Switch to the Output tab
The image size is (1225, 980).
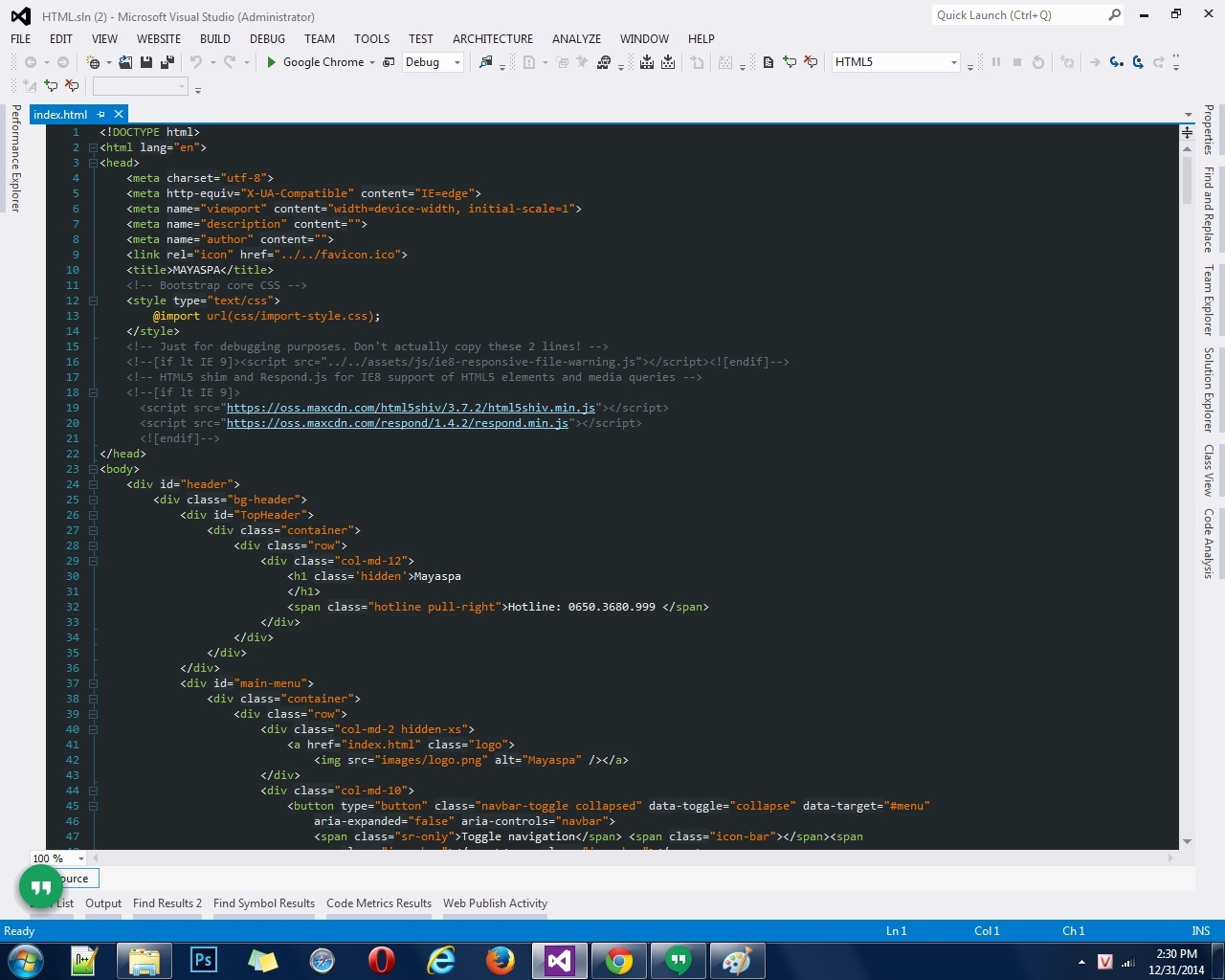pyautogui.click(x=103, y=903)
